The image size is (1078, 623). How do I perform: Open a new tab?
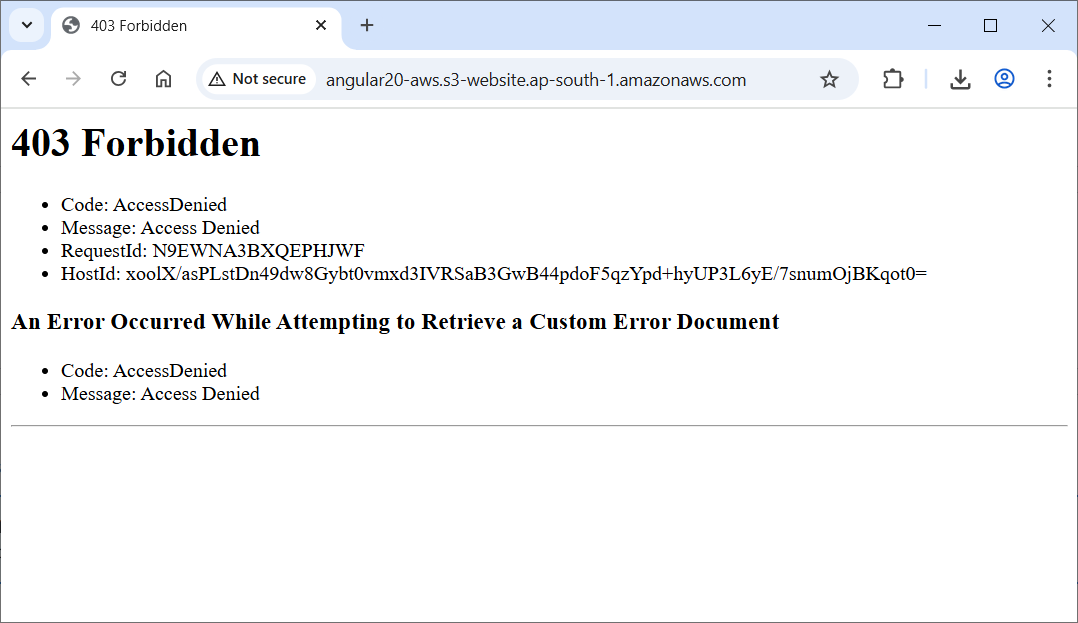click(x=367, y=25)
